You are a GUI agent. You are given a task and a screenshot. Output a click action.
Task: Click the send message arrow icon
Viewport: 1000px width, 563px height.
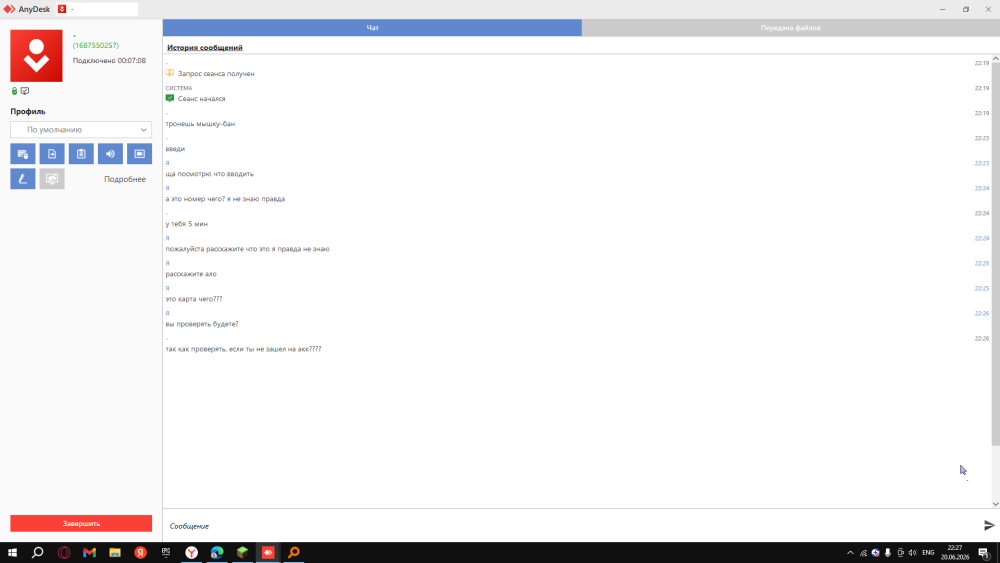tap(989, 525)
